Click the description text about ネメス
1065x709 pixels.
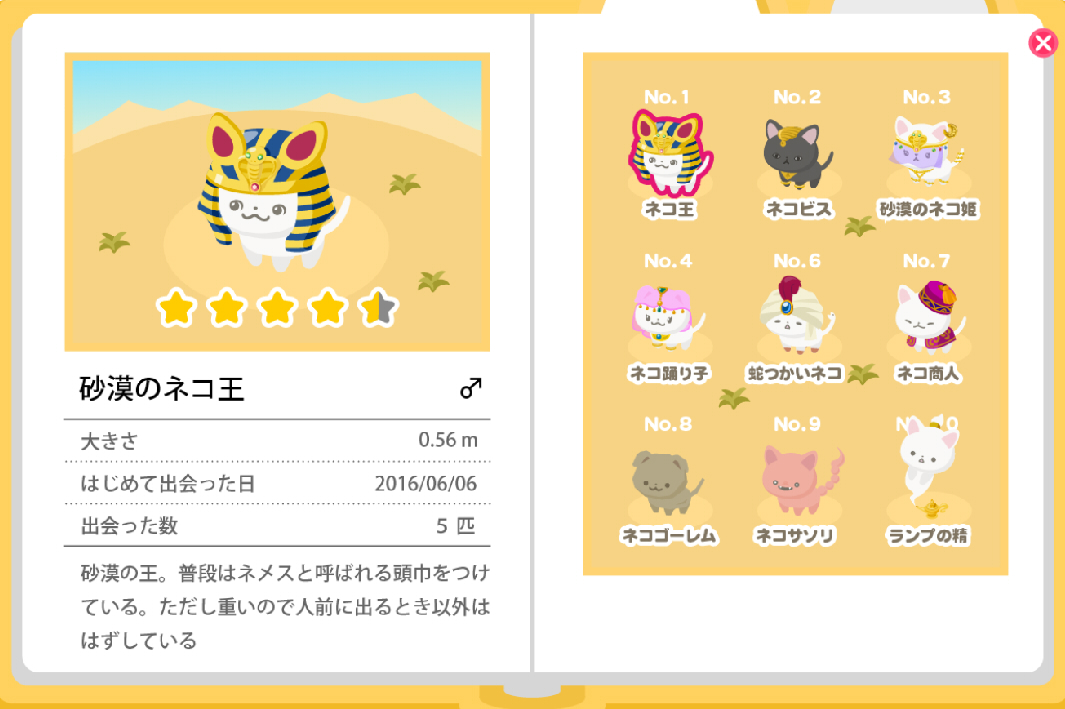pos(285,606)
